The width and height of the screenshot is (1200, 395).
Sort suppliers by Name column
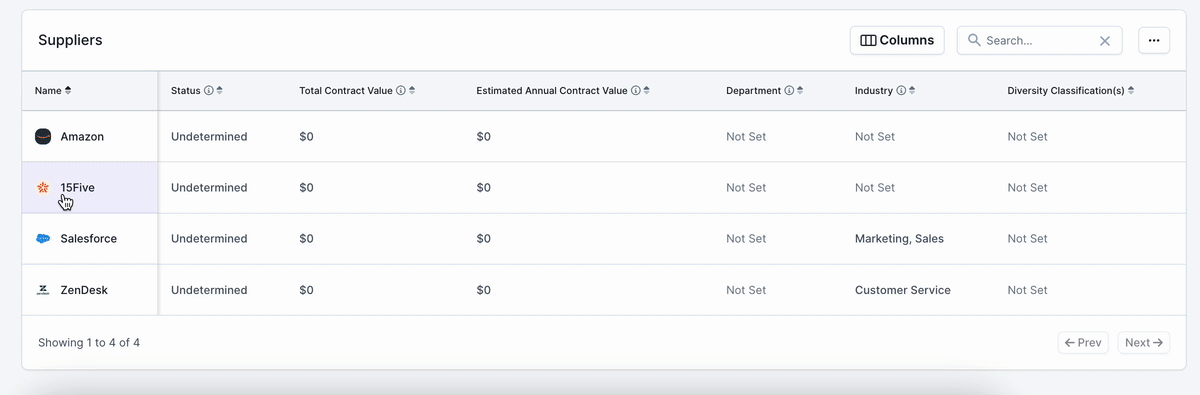pyautogui.click(x=53, y=90)
